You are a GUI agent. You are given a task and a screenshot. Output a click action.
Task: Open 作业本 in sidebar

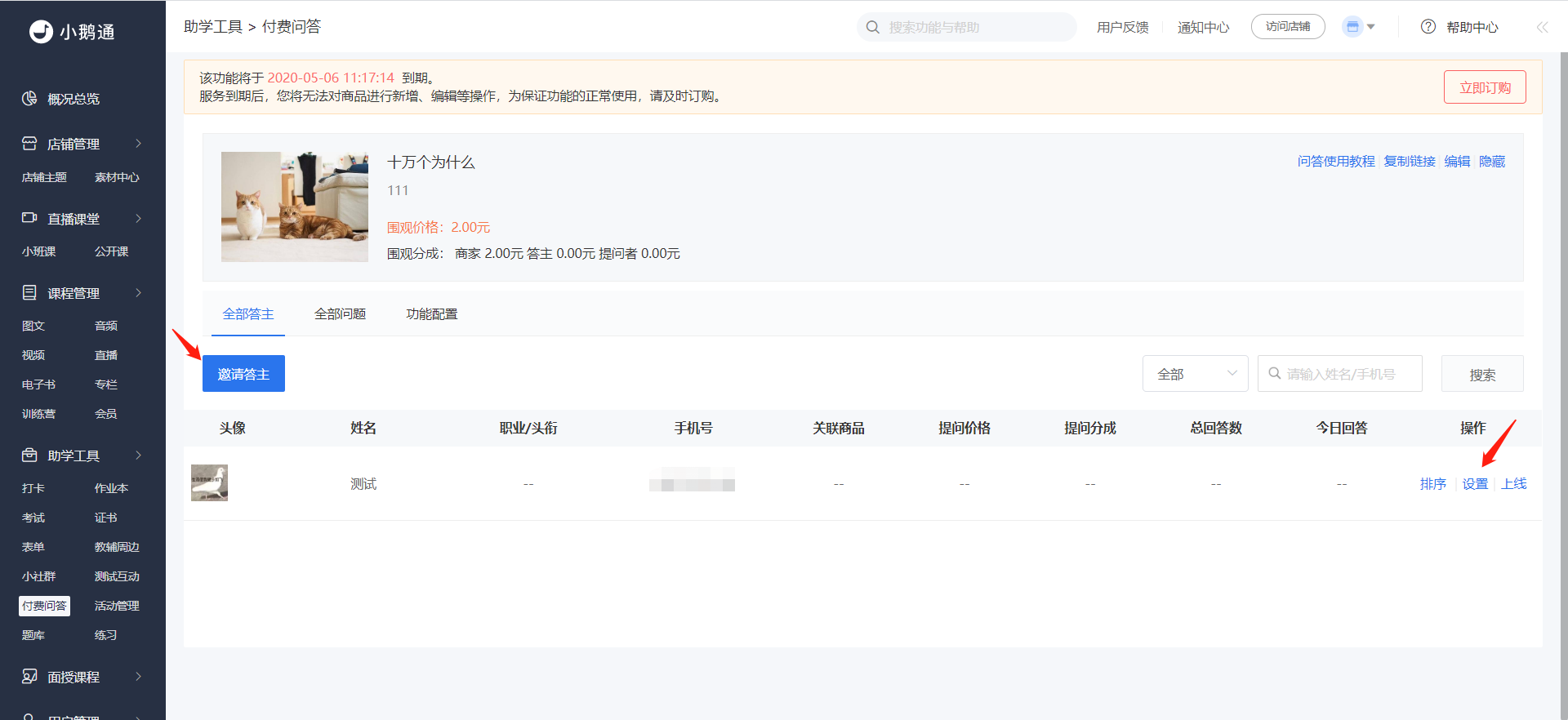(x=111, y=488)
